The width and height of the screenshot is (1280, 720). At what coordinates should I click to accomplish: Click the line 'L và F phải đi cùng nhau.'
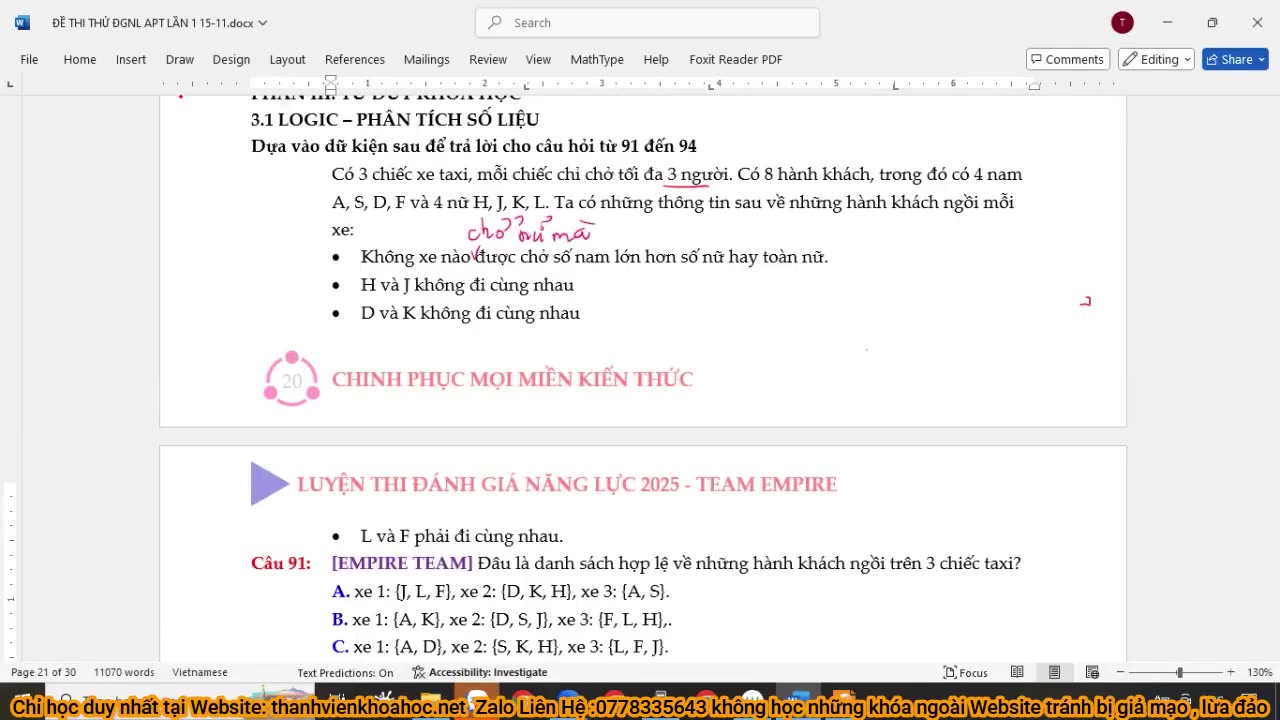(462, 536)
